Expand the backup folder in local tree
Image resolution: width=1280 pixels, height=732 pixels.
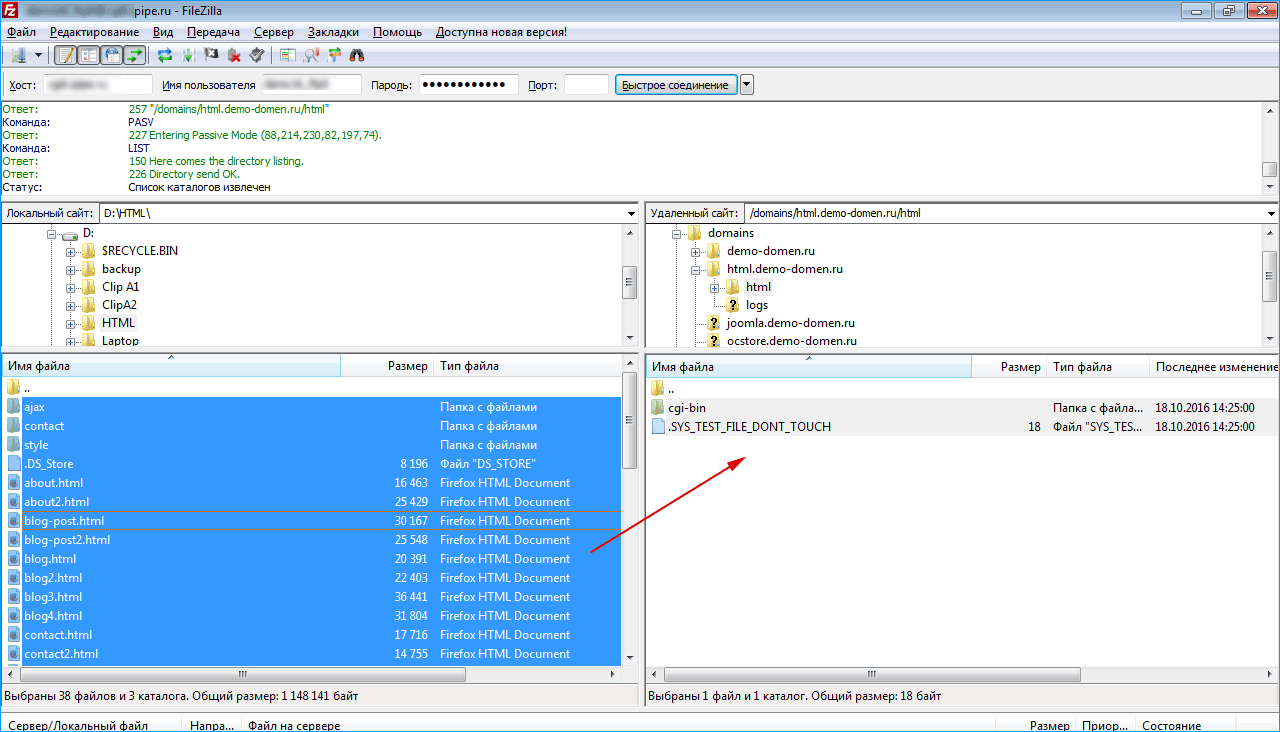(71, 269)
